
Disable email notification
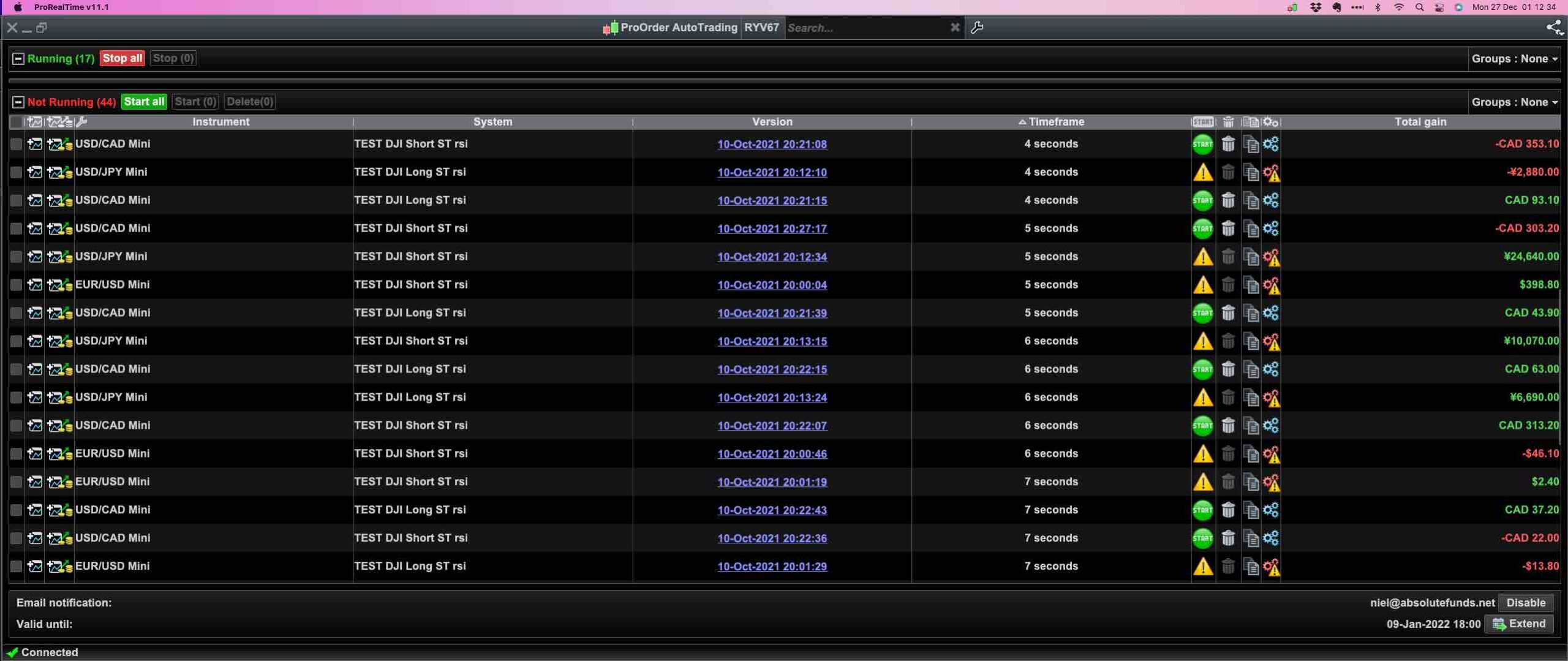point(1525,603)
